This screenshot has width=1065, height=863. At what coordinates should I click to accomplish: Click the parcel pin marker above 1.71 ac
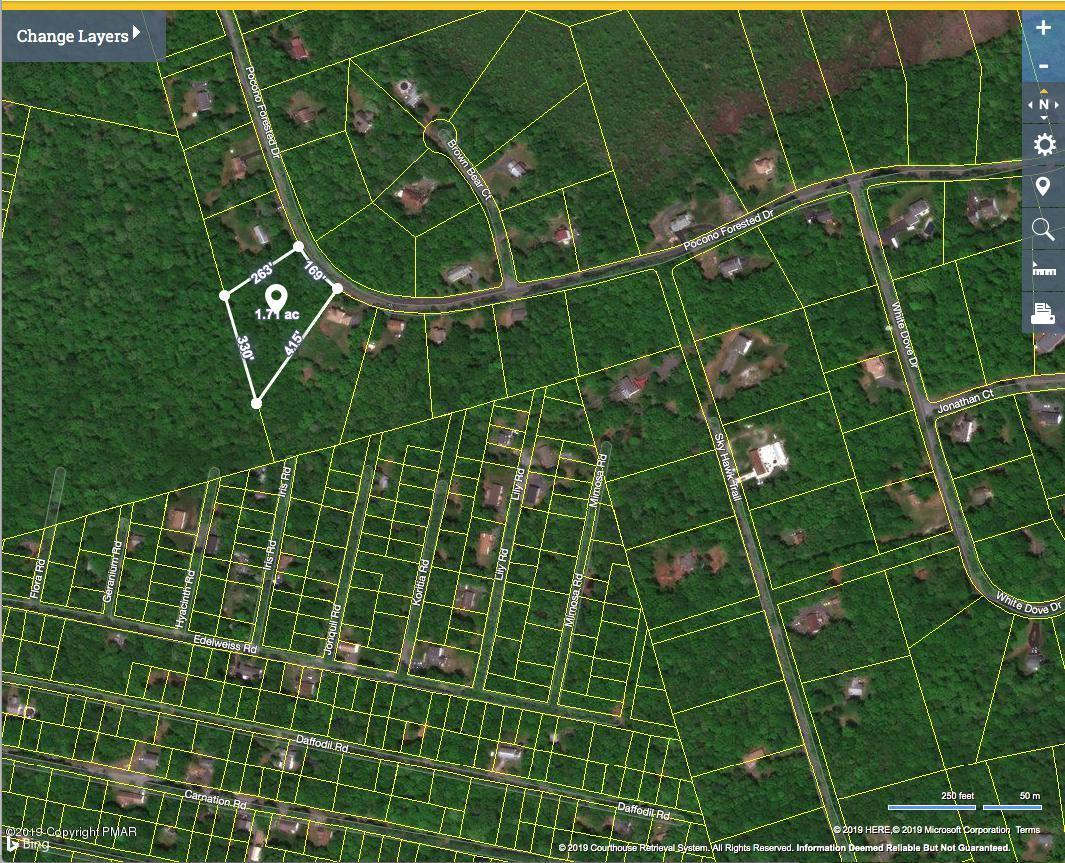click(x=275, y=298)
